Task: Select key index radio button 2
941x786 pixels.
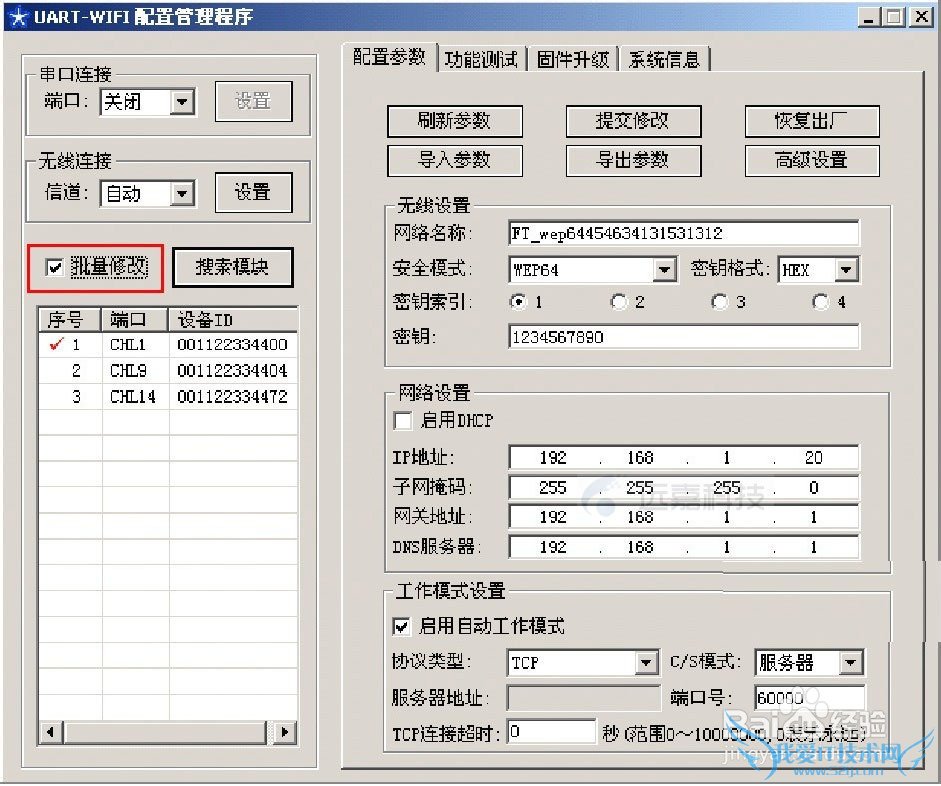Action: click(x=619, y=302)
